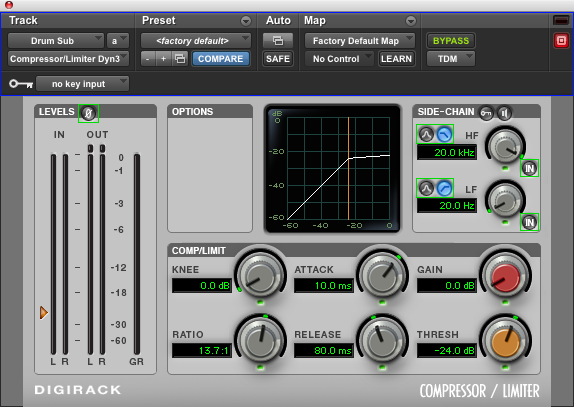Click the 20.0 kHz HF value field

[447, 152]
